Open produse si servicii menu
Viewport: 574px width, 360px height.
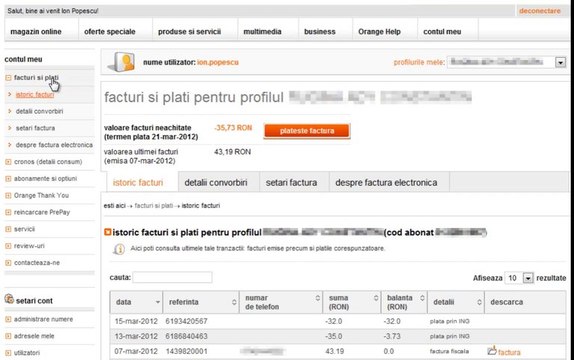pyautogui.click(x=189, y=32)
